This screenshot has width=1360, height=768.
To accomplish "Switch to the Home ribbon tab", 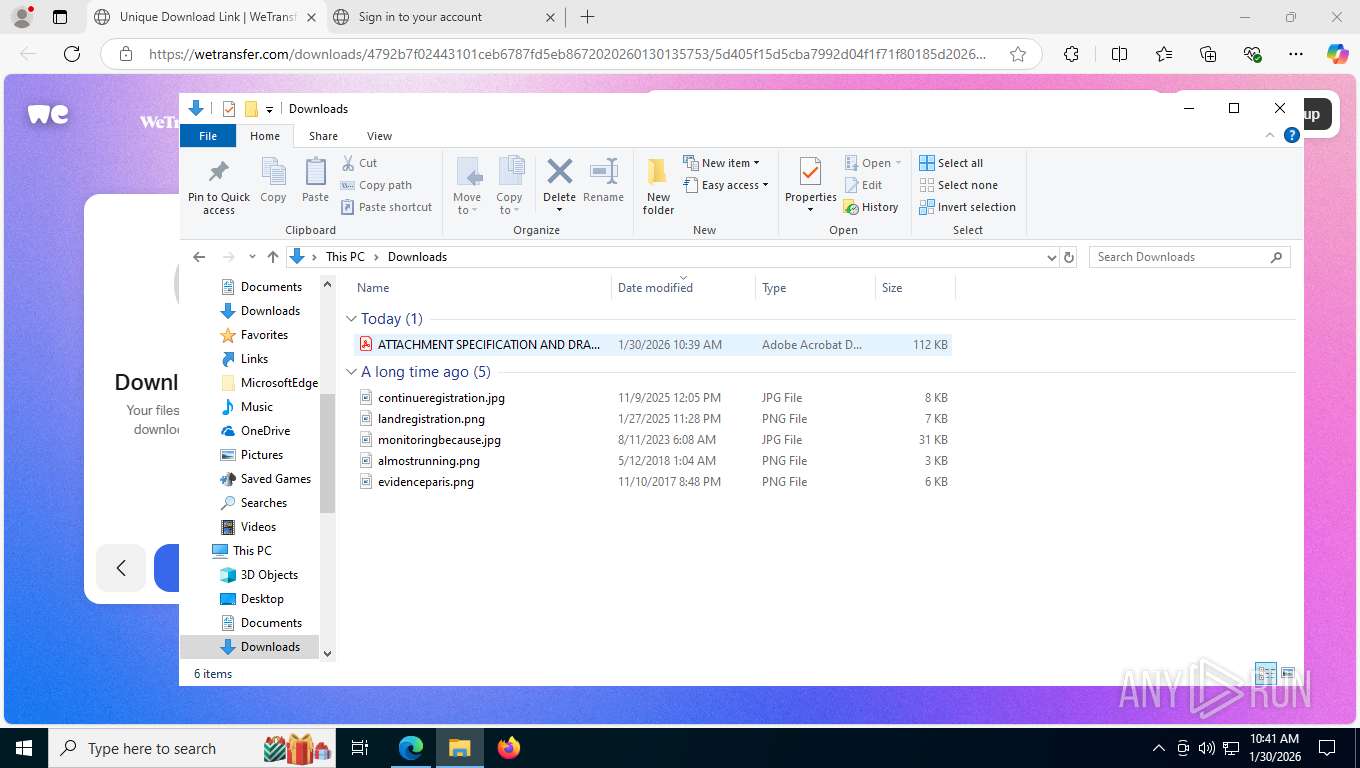I will 265,136.
